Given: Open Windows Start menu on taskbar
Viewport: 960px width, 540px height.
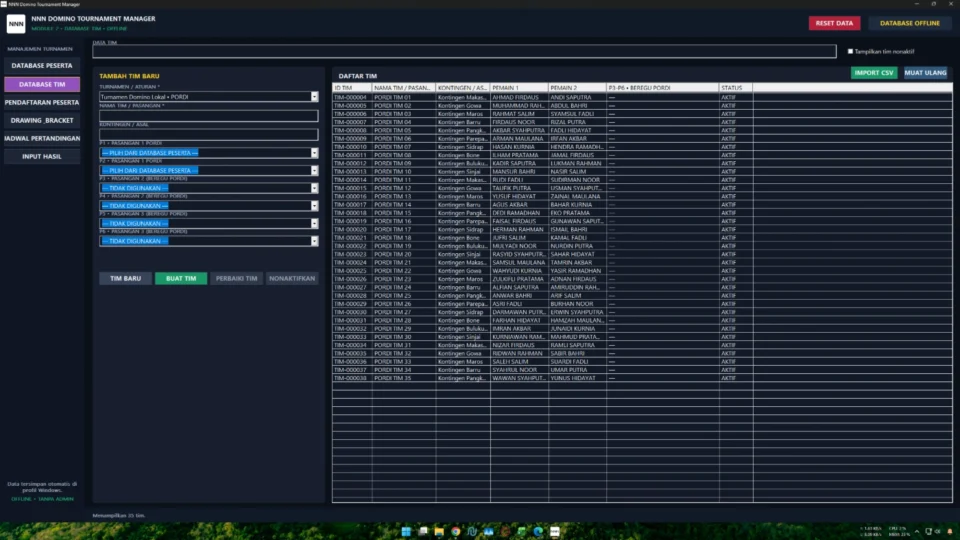Looking at the screenshot, I should click(406, 531).
